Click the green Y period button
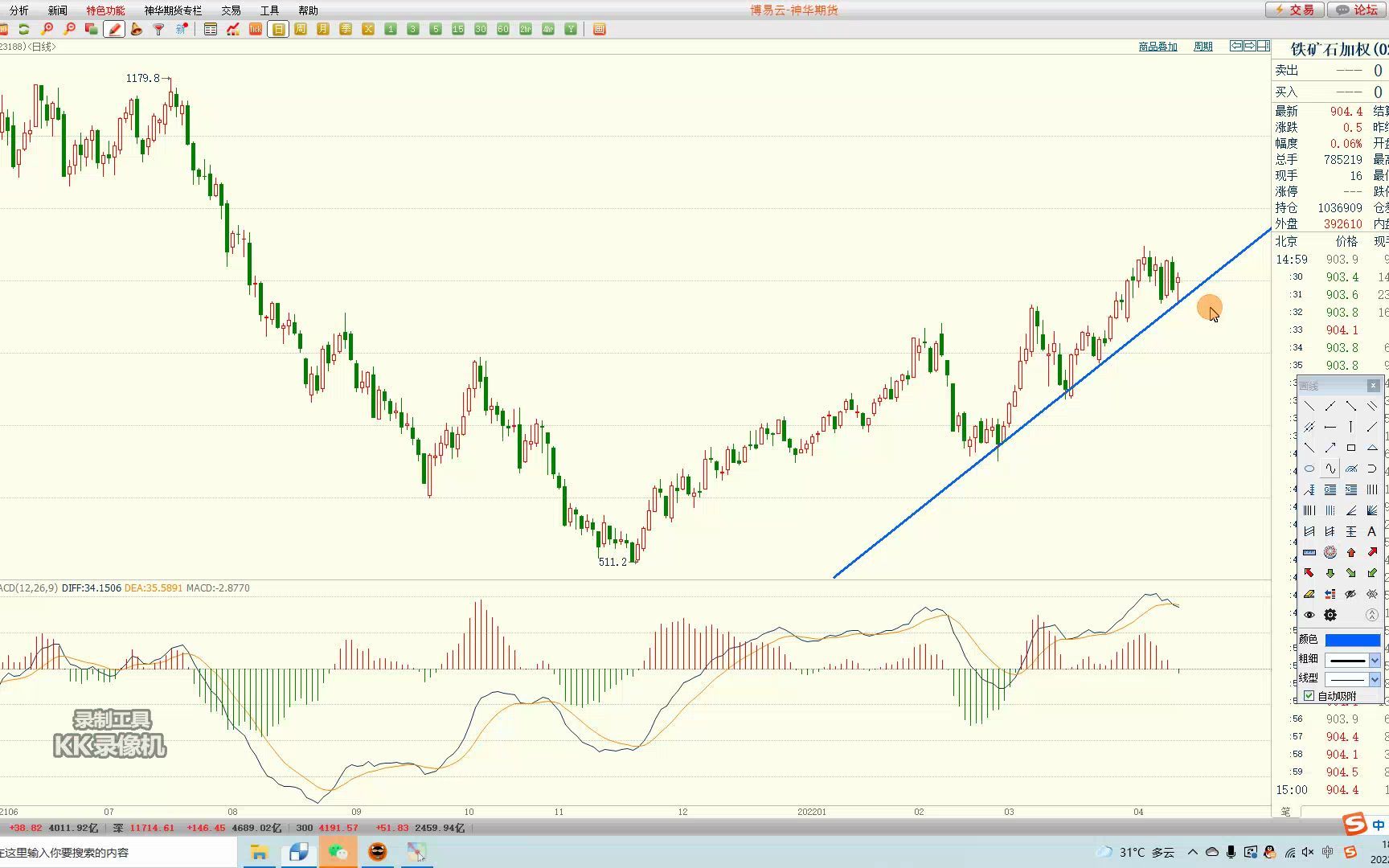Image resolution: width=1389 pixels, height=868 pixels. click(x=571, y=29)
